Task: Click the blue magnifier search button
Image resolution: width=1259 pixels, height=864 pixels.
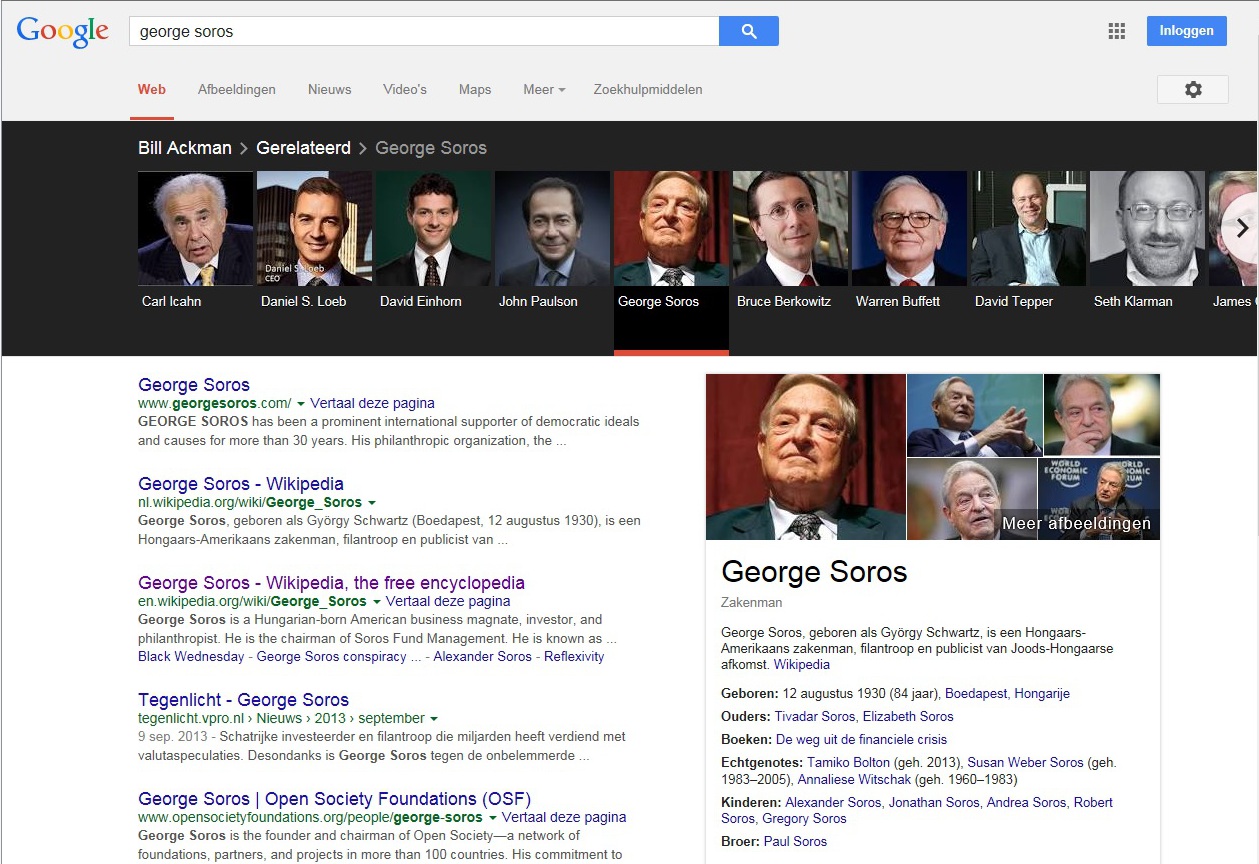Action: (749, 31)
